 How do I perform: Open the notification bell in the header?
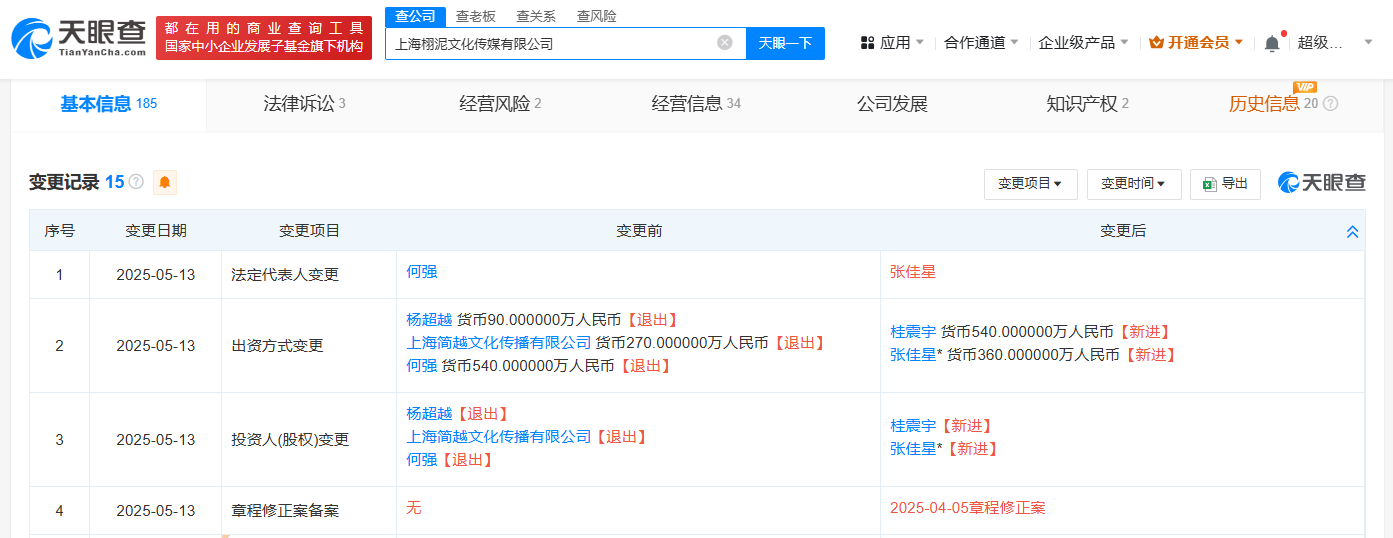coord(1272,43)
